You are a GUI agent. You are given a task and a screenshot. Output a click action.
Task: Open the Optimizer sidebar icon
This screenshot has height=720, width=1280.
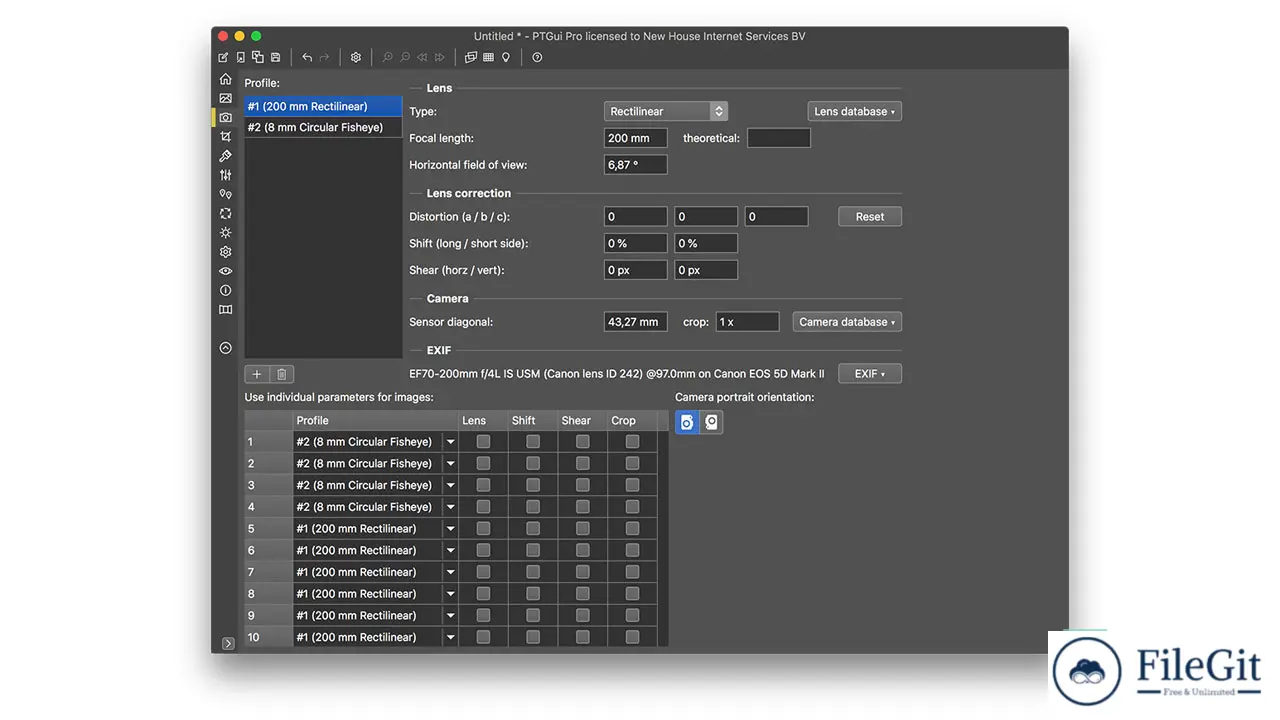point(225,213)
